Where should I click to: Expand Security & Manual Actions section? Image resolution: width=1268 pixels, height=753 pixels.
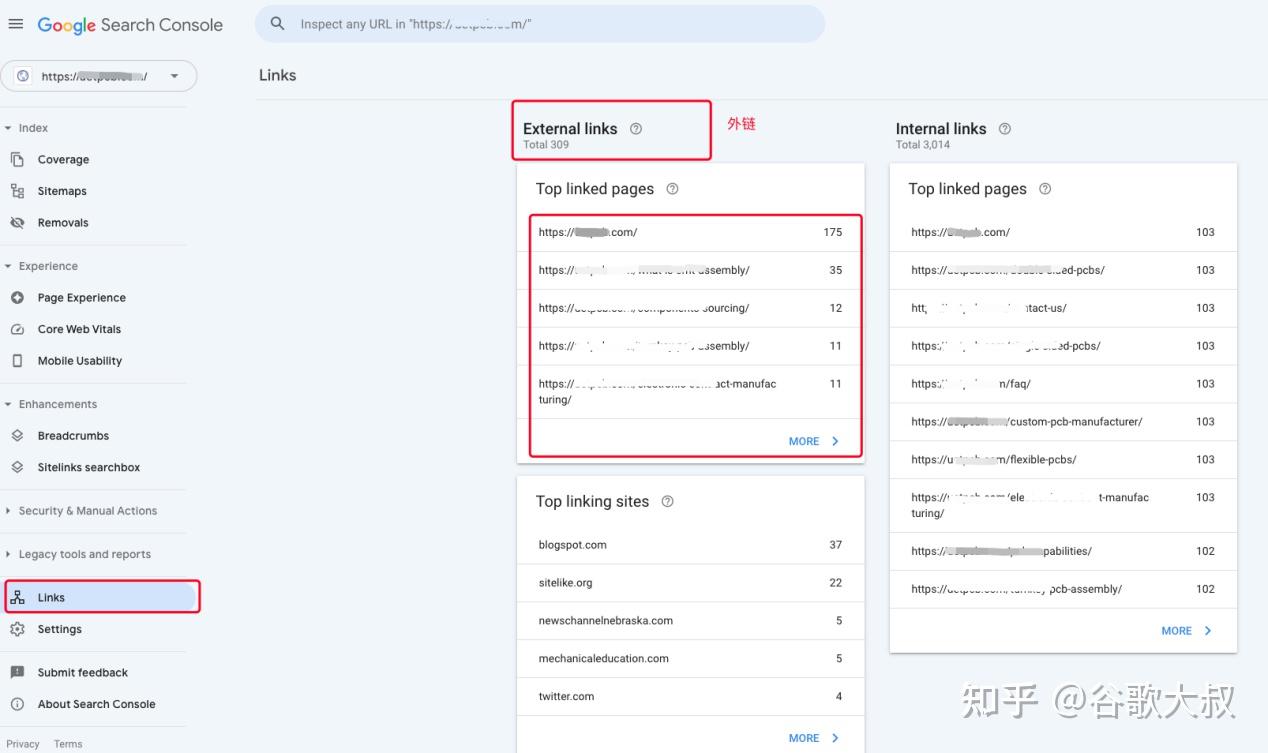coord(9,511)
